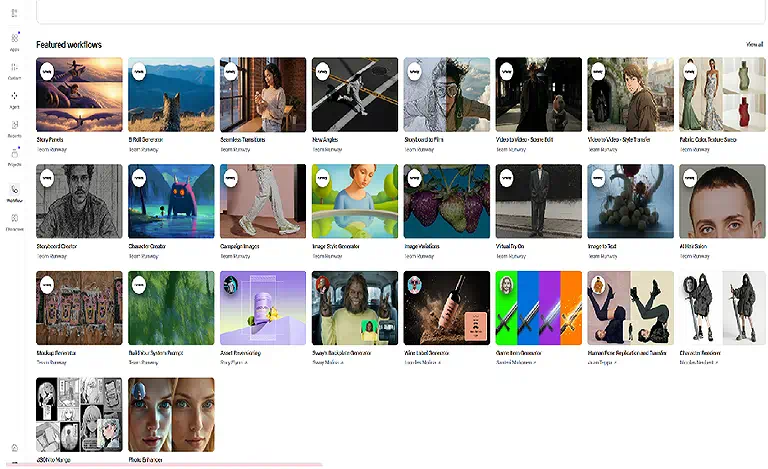Click the Runway badge on Story Panels card
This screenshot has width=768, height=469.
click(x=47, y=71)
